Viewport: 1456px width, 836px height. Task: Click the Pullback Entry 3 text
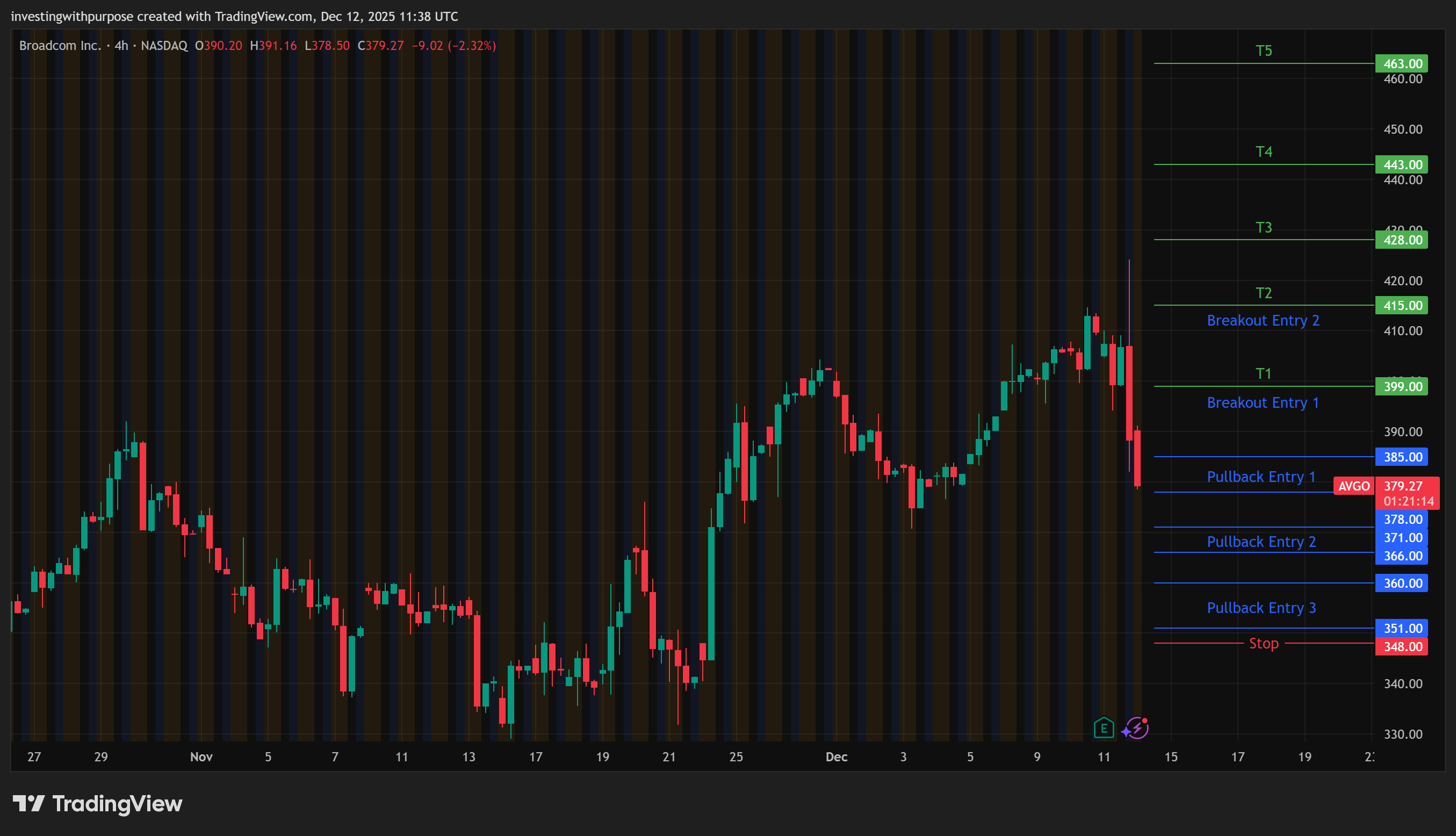click(1261, 608)
